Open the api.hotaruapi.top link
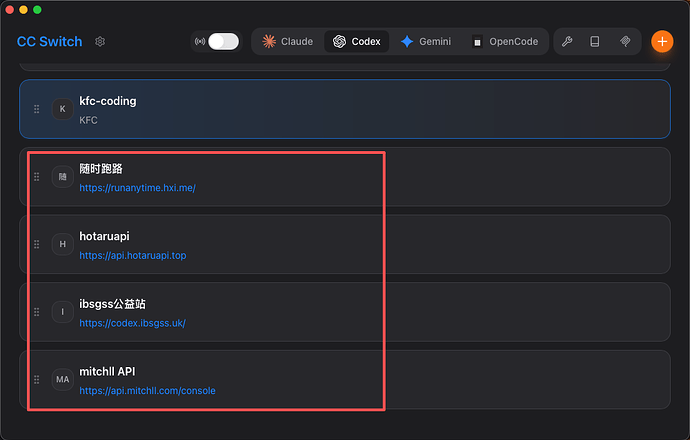690x440 pixels. point(133,255)
